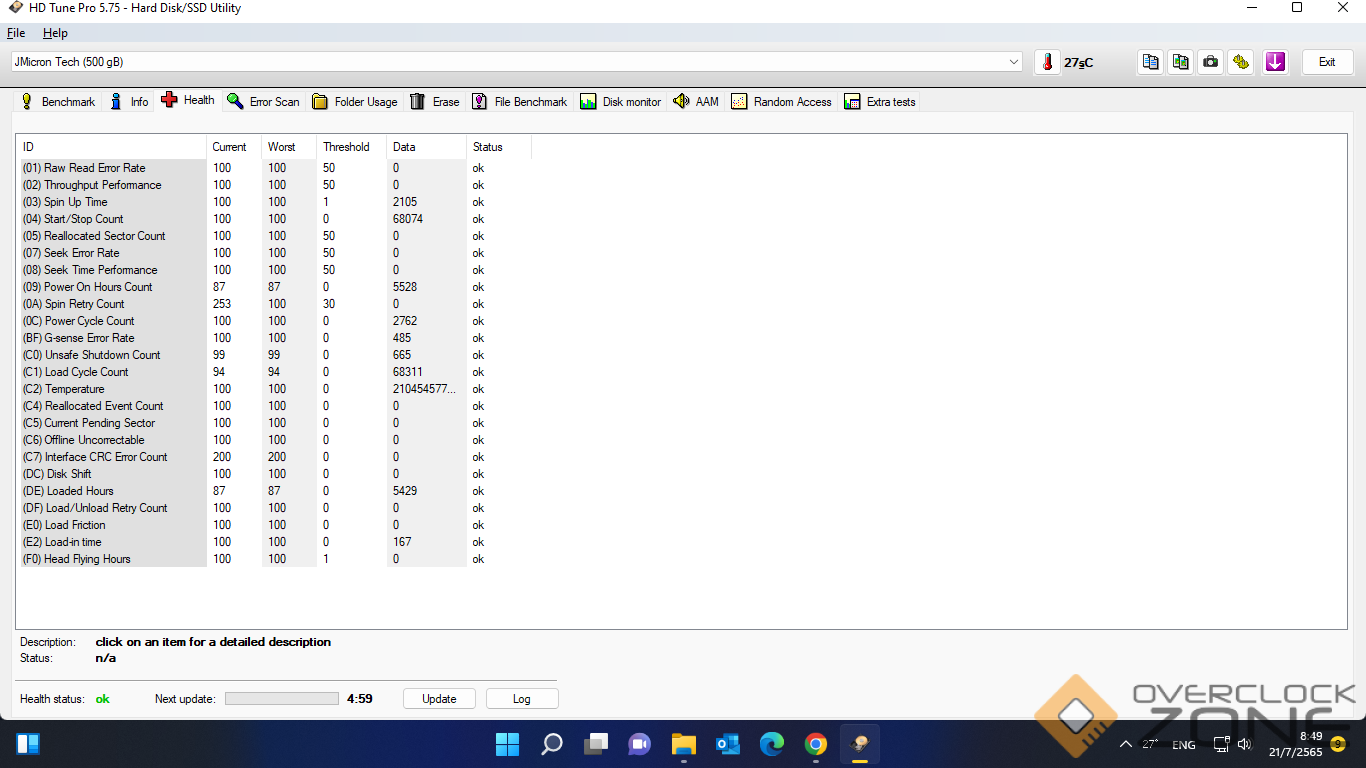Click the Threshold column header
Image resolution: width=1366 pixels, height=768 pixels.
click(351, 147)
